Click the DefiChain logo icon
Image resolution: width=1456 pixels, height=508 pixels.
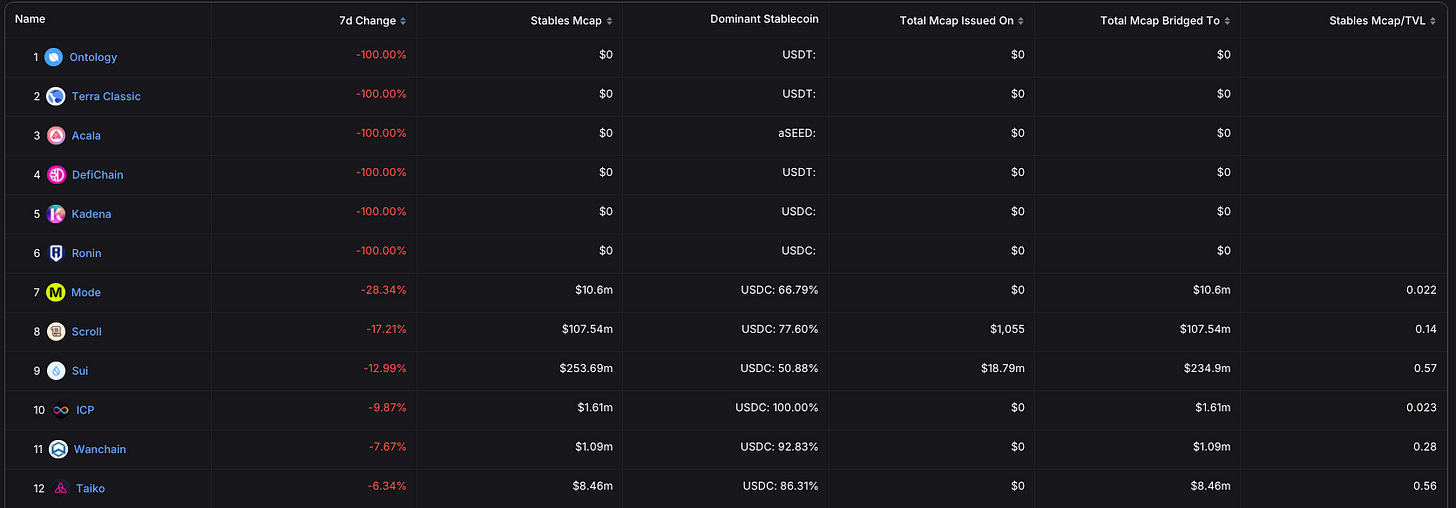[56, 174]
